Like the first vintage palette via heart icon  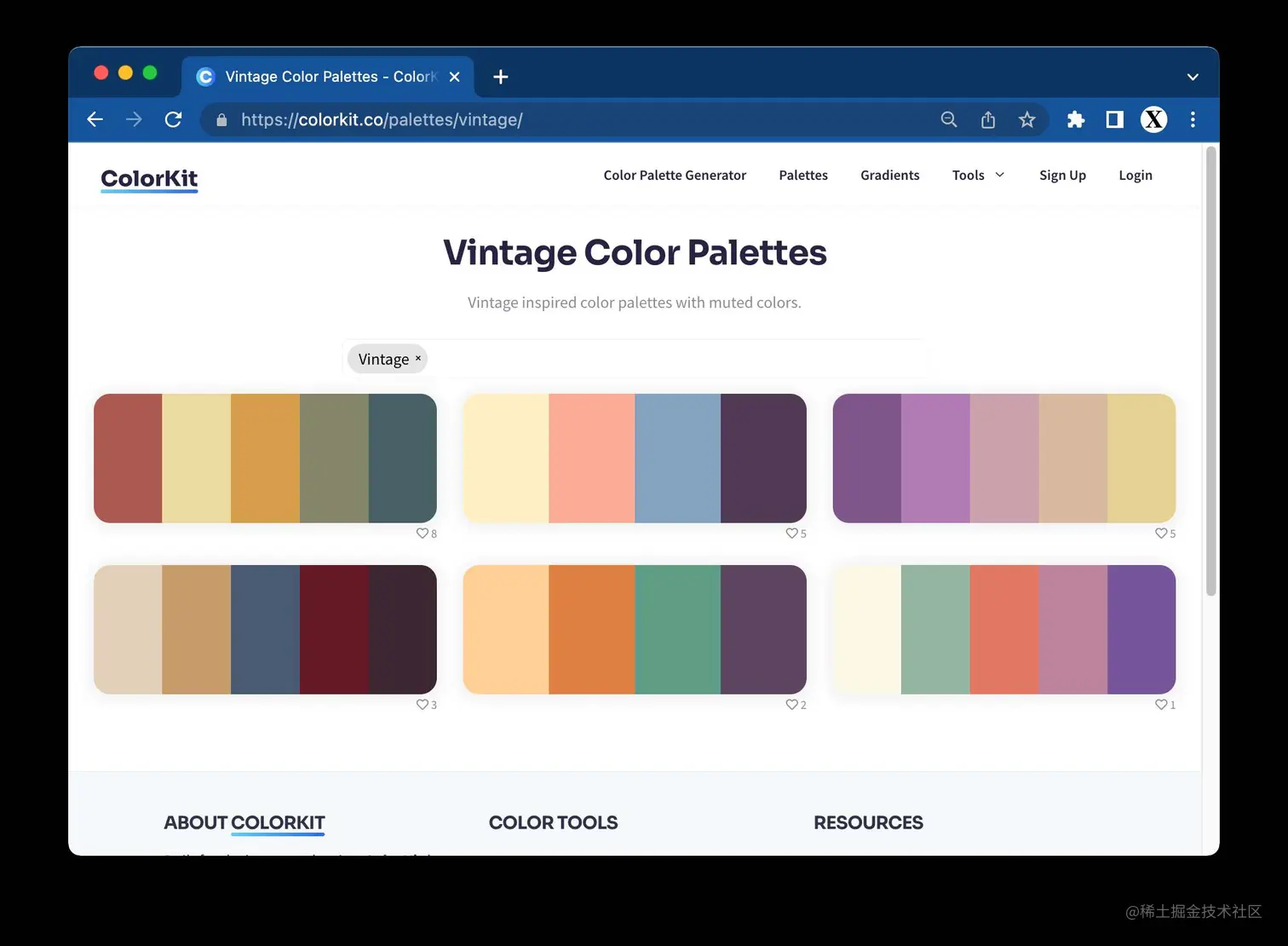pyautogui.click(x=422, y=533)
